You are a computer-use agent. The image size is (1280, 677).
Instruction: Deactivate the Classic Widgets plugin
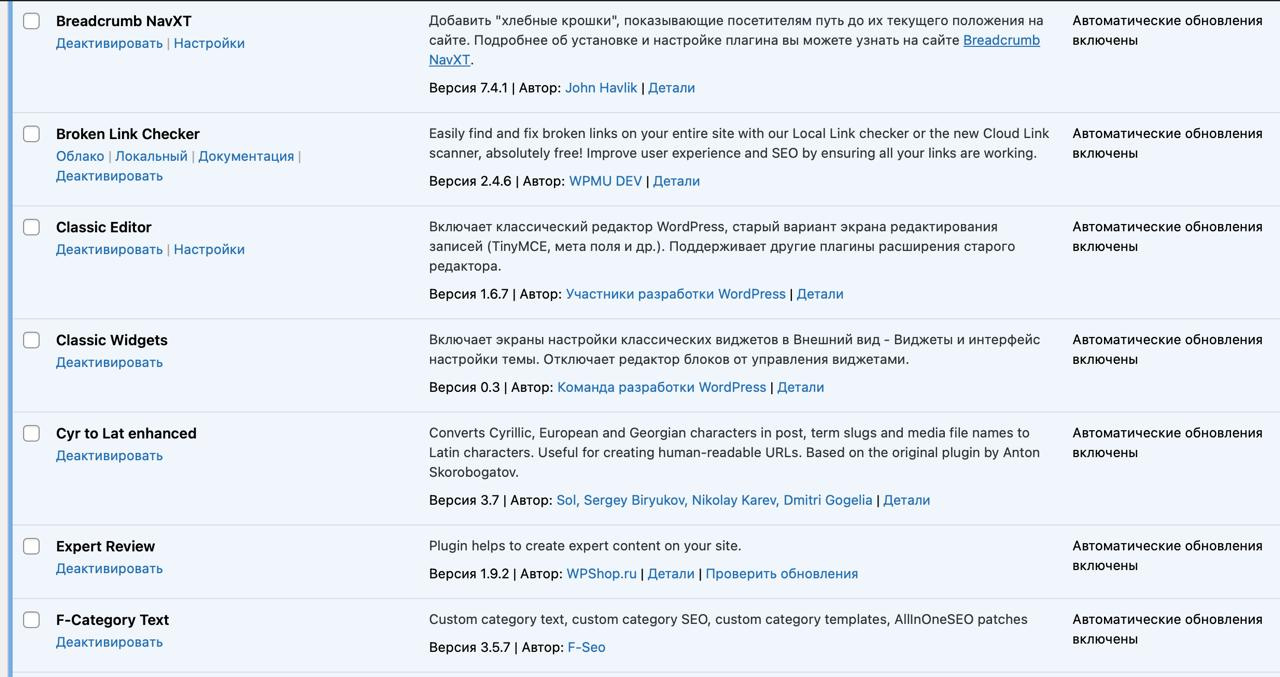click(109, 362)
